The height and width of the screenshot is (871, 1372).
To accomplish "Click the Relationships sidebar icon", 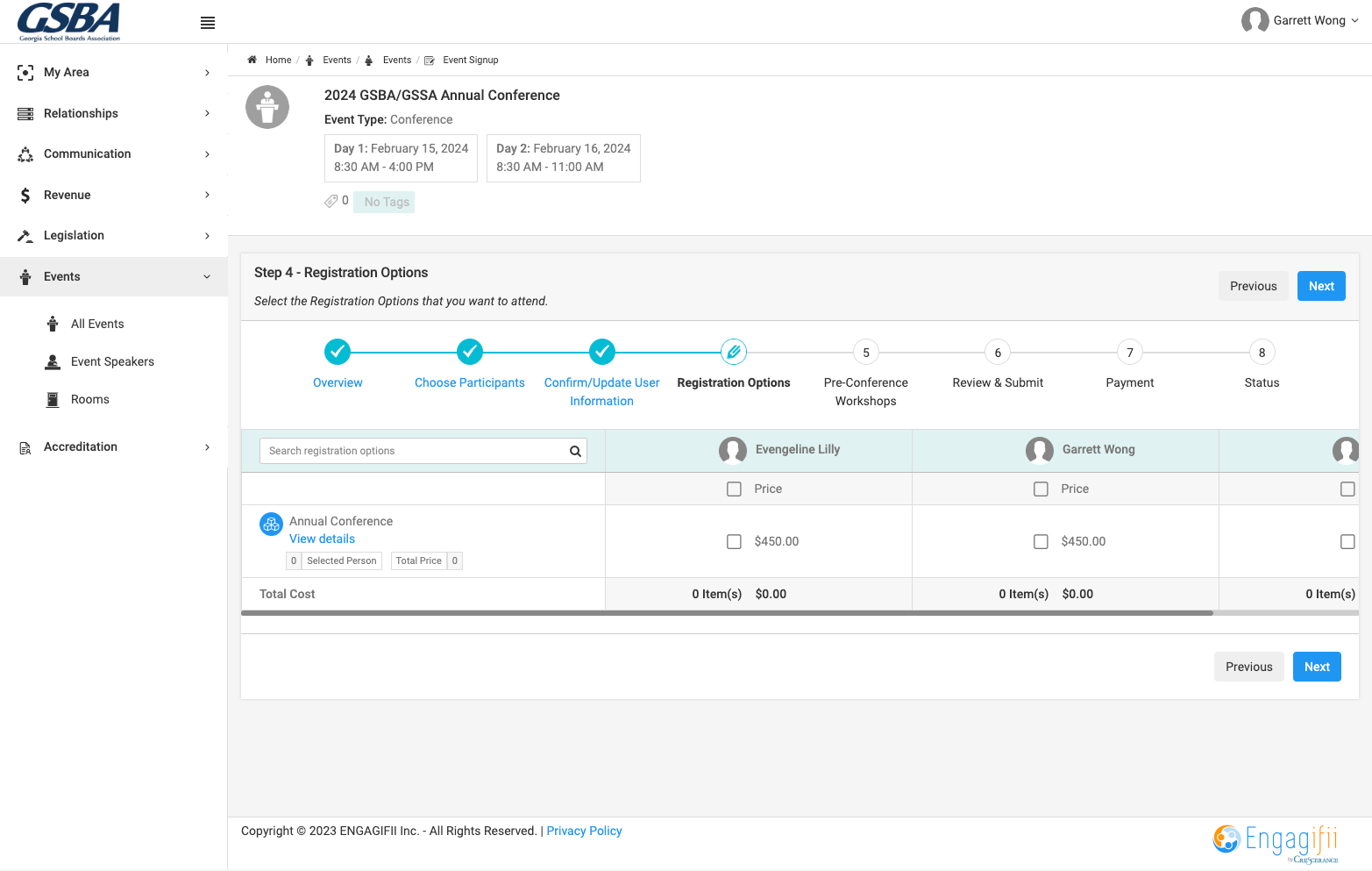I will [x=25, y=114].
